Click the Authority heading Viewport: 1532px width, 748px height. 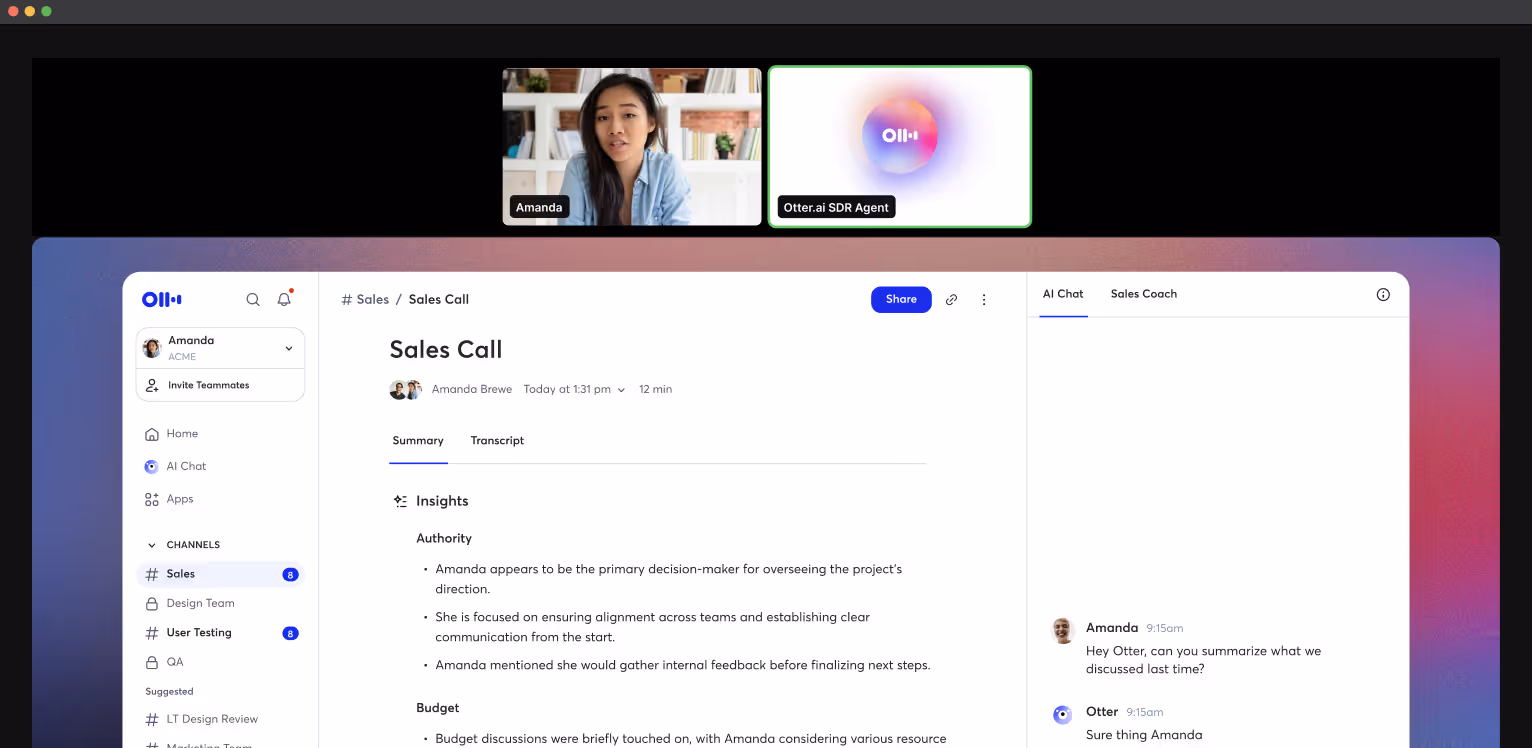pyautogui.click(x=444, y=539)
